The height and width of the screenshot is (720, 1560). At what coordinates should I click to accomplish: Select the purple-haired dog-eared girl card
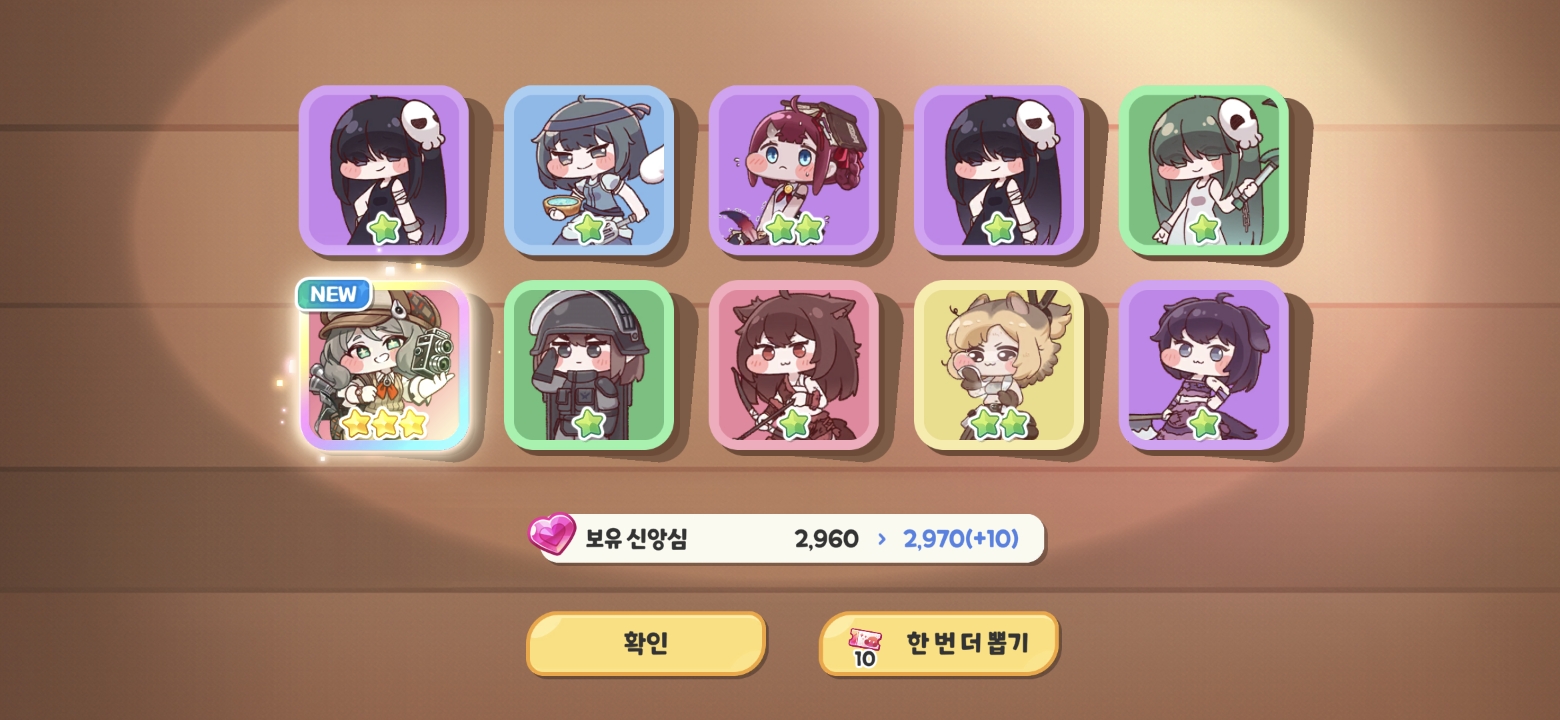click(x=1204, y=365)
